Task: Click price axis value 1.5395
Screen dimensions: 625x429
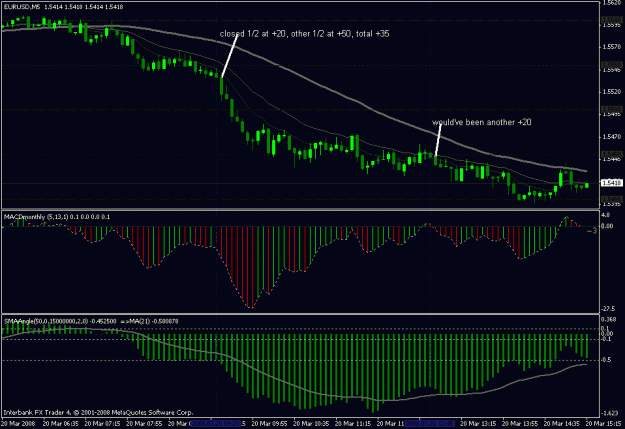Action: pyautogui.click(x=612, y=204)
